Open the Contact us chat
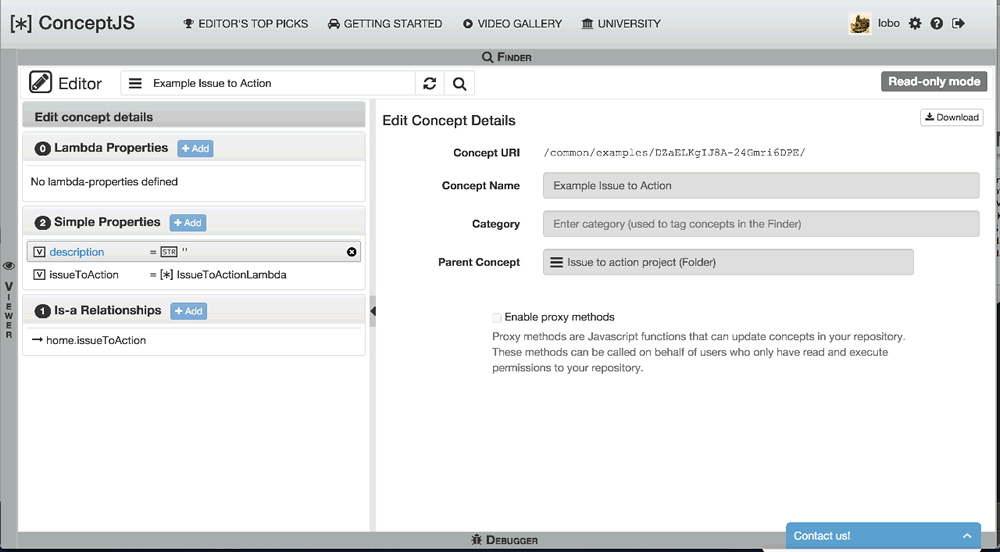 click(x=883, y=536)
